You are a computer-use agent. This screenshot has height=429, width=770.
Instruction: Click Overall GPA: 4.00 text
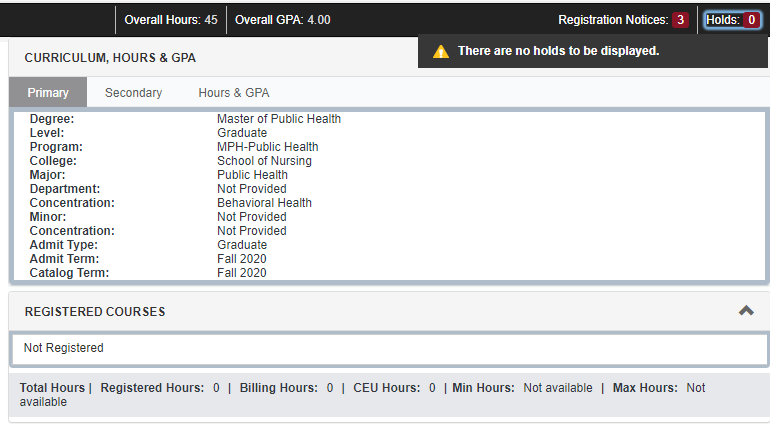282,20
